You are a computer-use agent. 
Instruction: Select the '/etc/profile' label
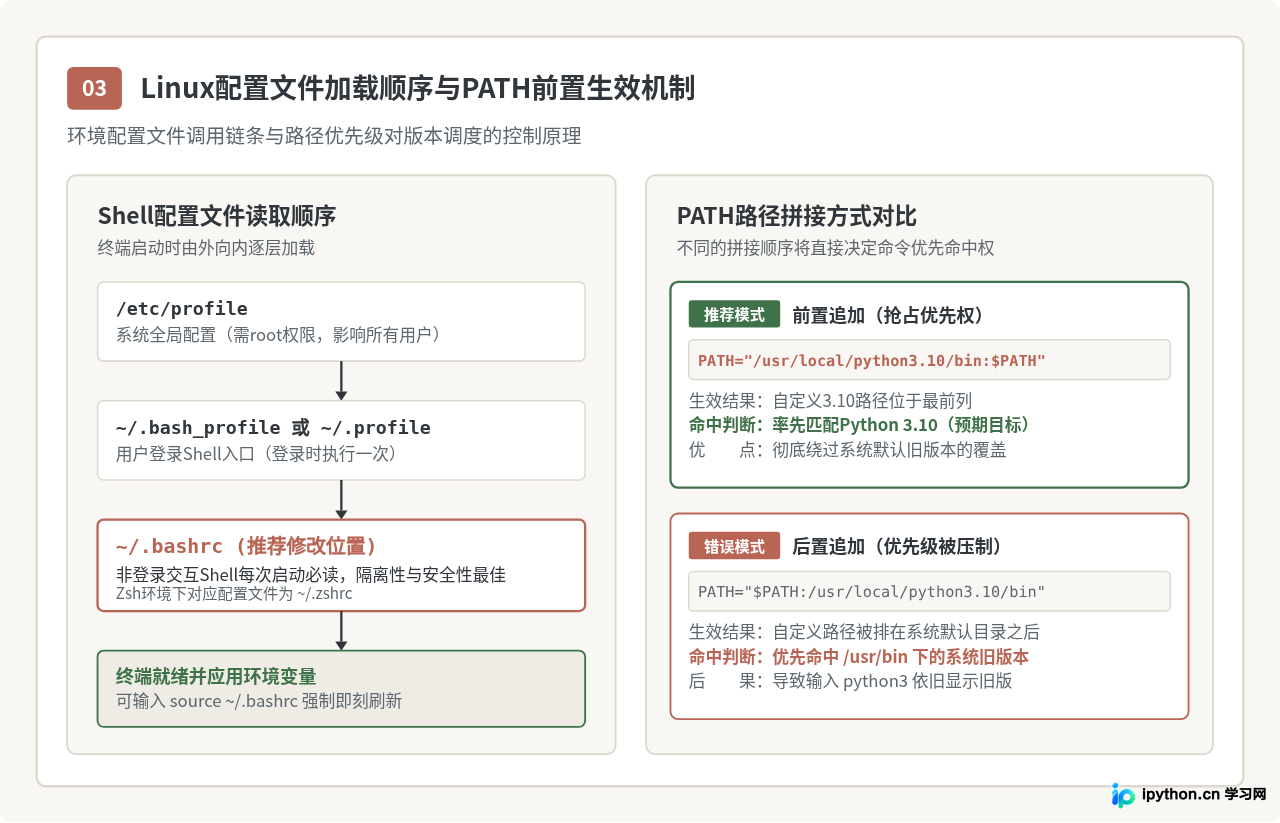[182, 309]
